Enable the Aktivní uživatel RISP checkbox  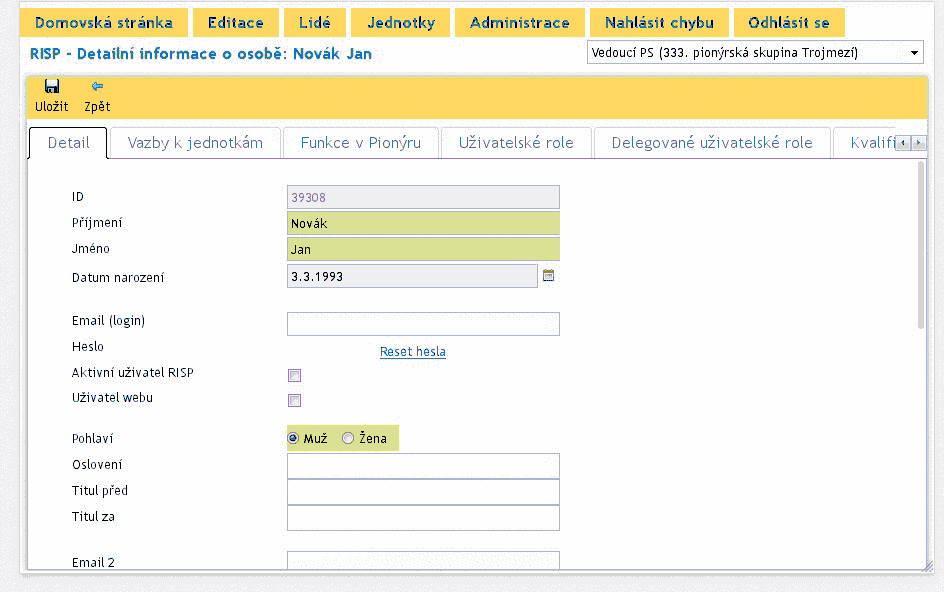(294, 376)
